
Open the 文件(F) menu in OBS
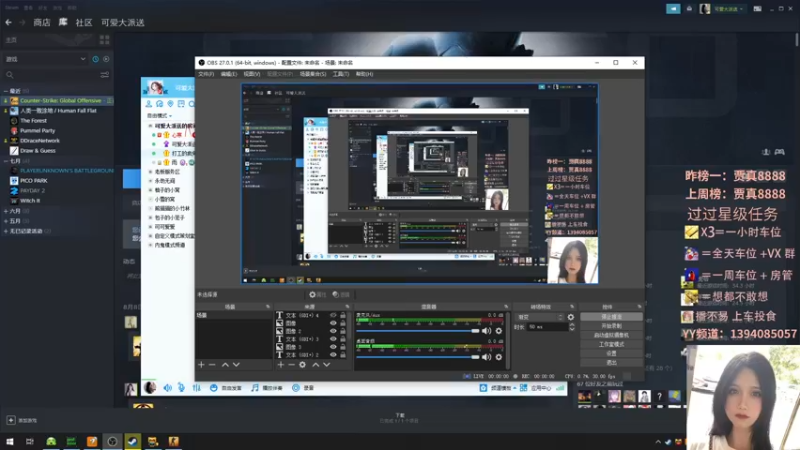point(206,74)
